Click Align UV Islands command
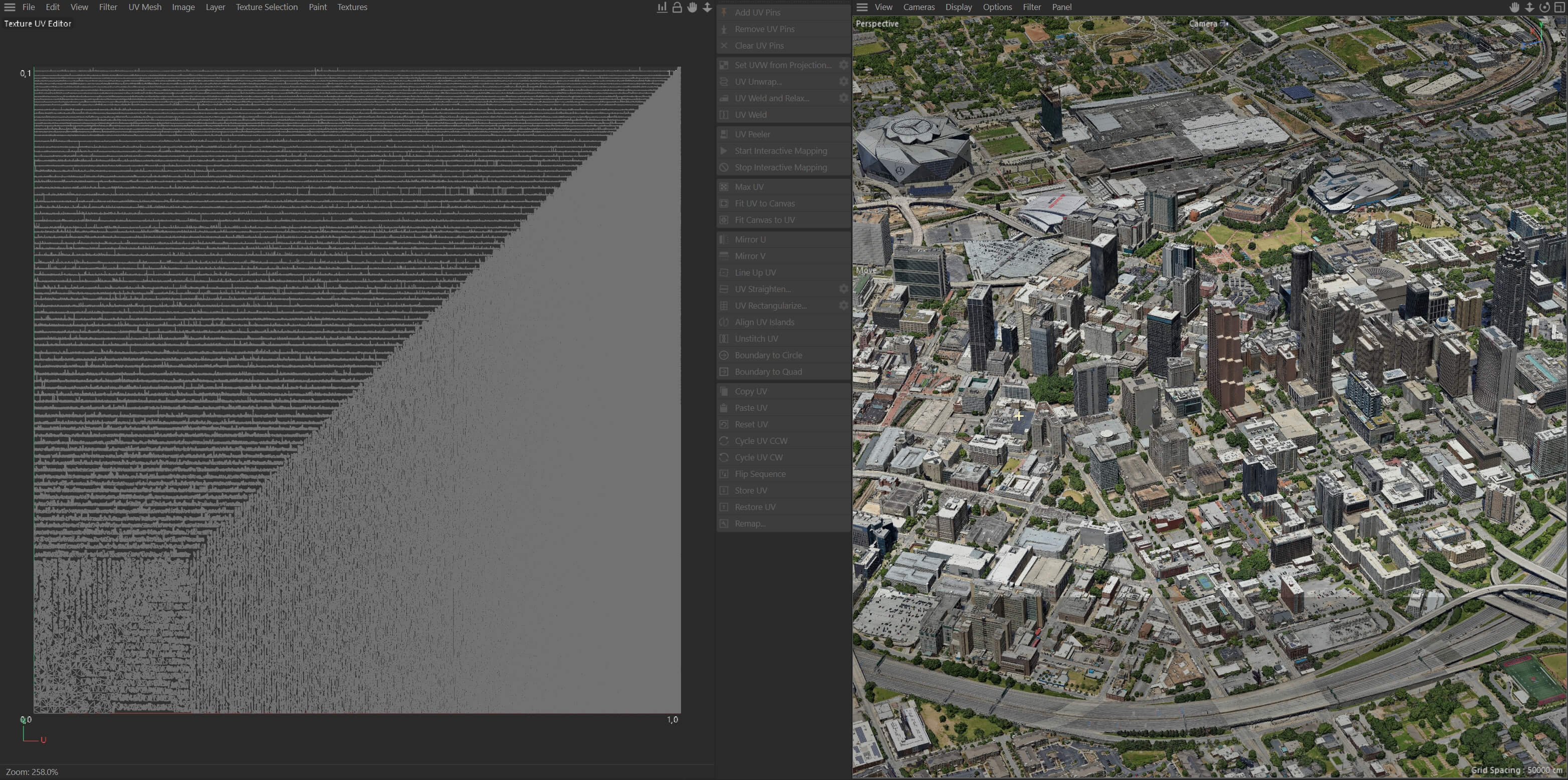The width and height of the screenshot is (1568, 780). point(784,322)
